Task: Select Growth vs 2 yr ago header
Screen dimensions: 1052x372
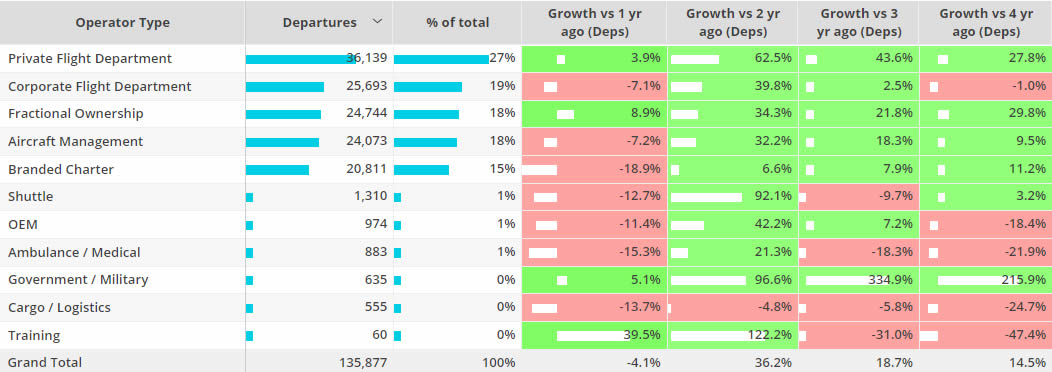Action: click(x=733, y=23)
